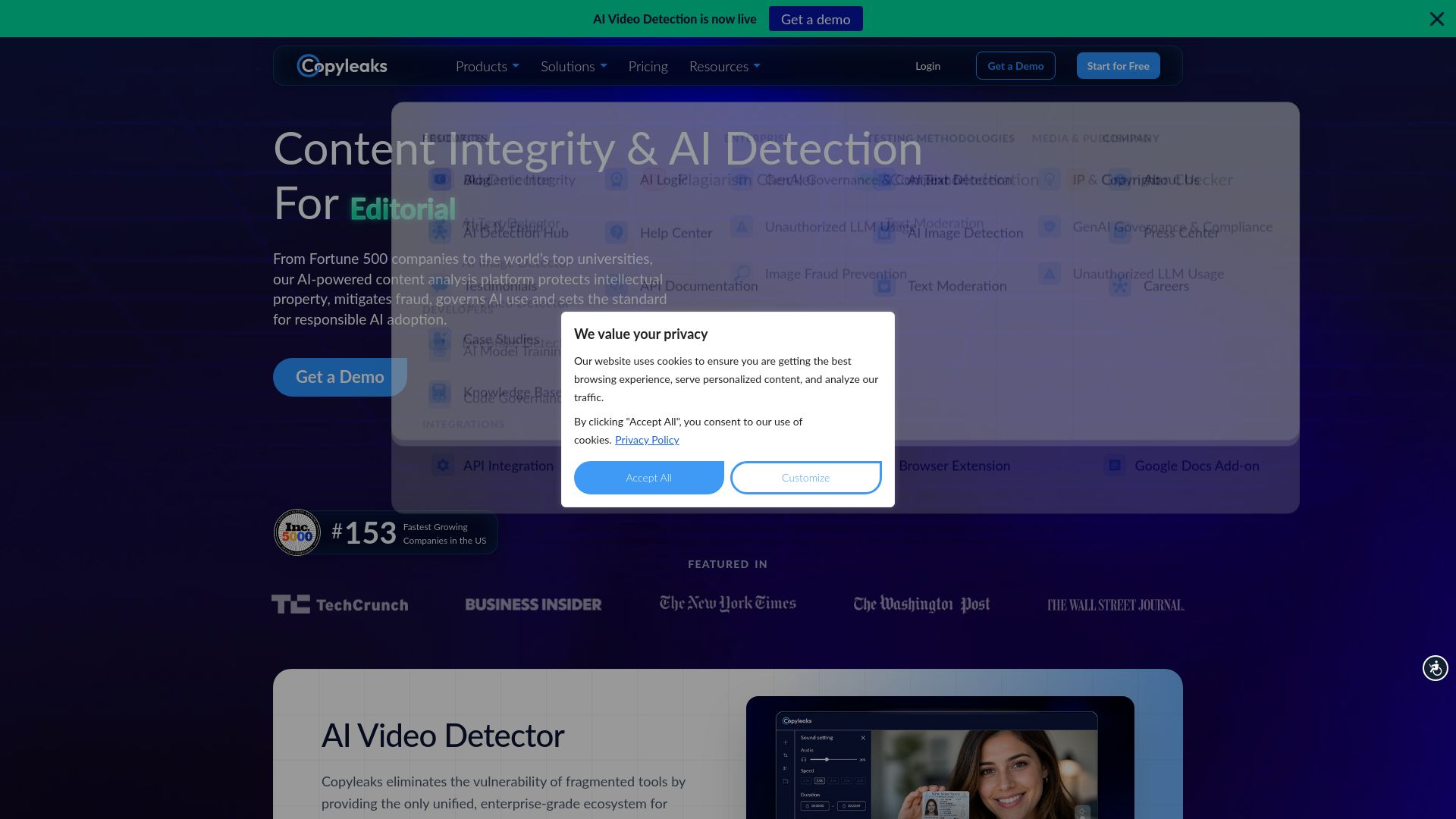Click Login in the navbar

(927, 66)
